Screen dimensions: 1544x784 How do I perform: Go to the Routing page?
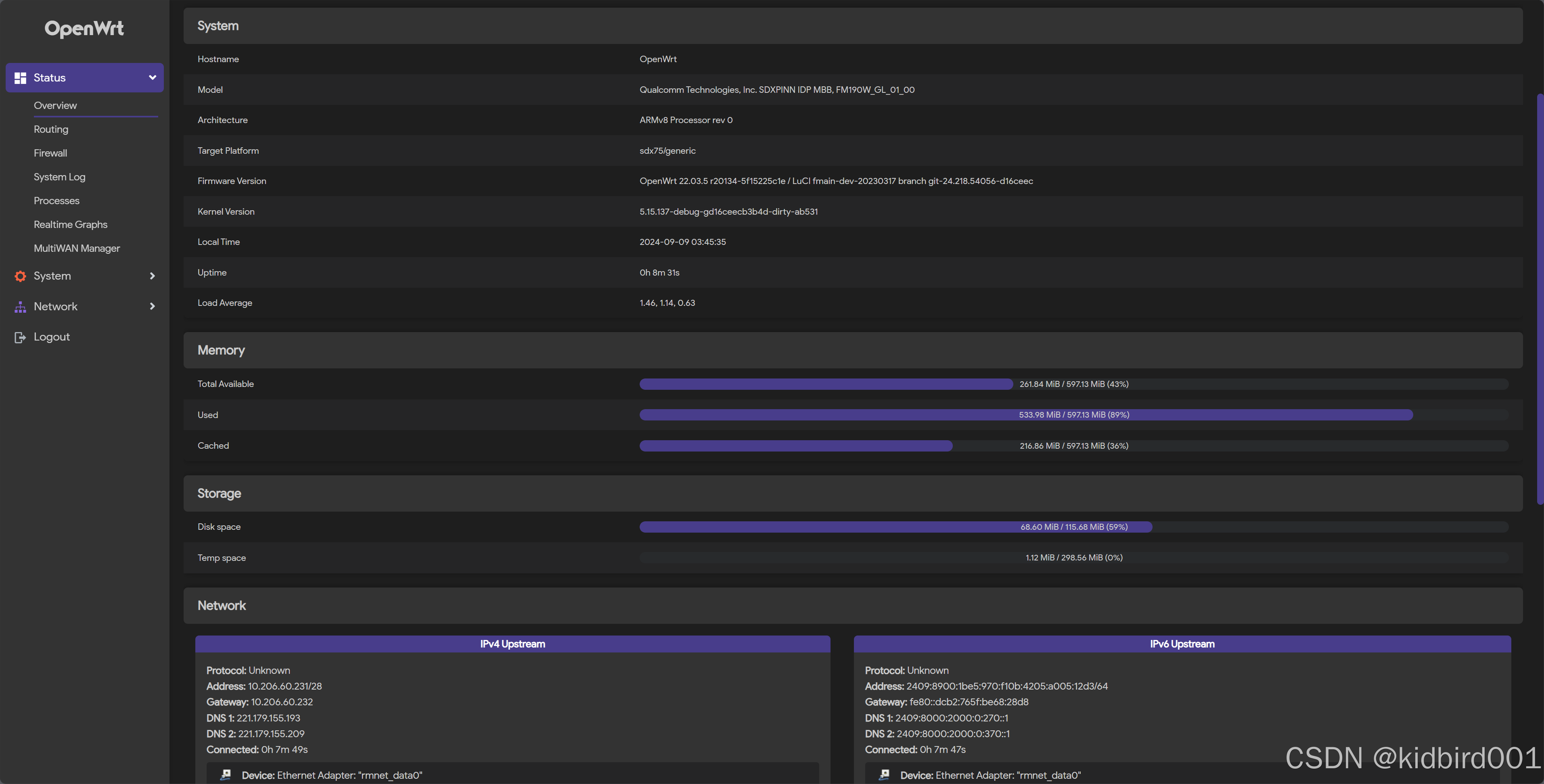point(51,130)
